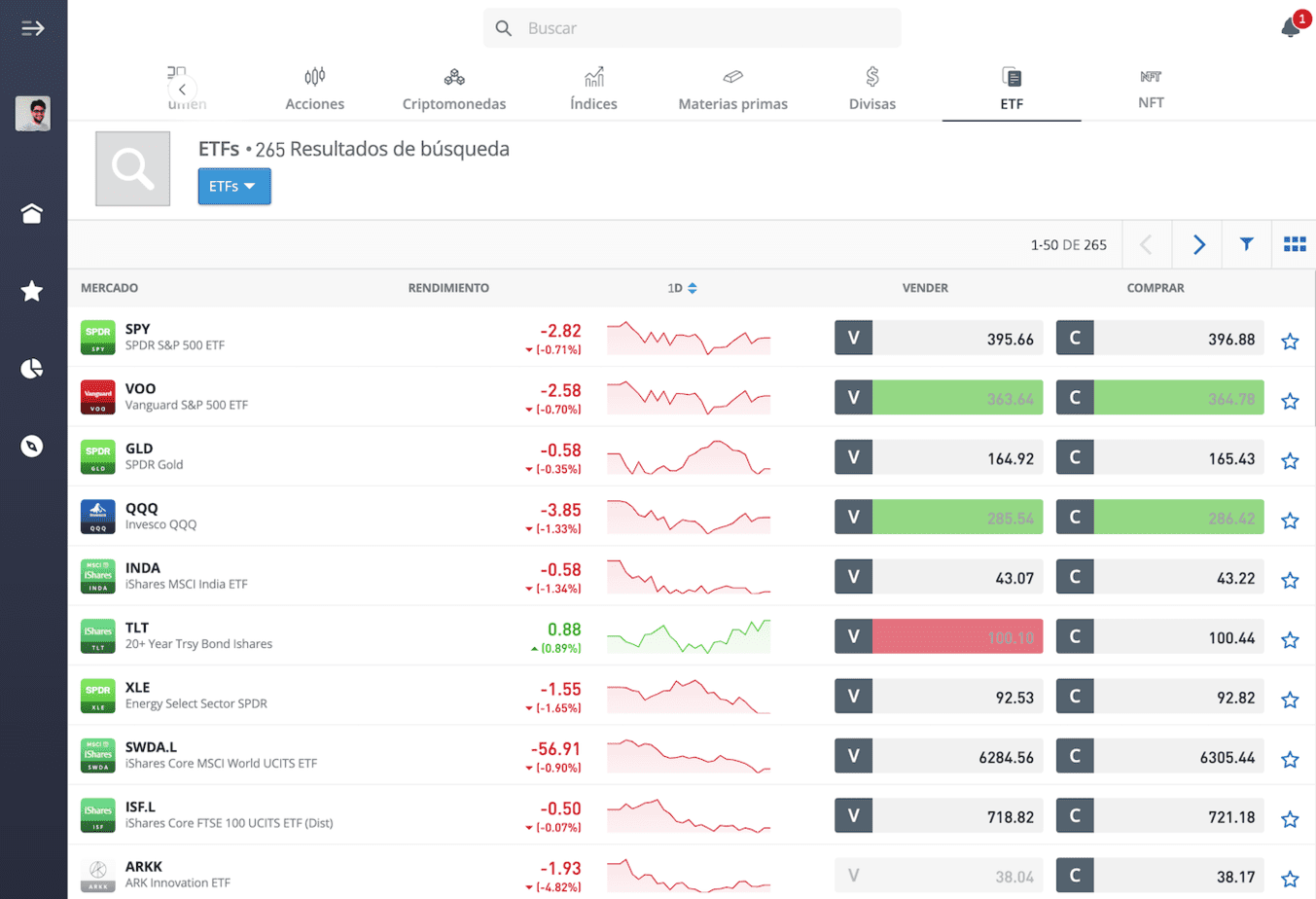Screen dimensions: 1316x899
Task: Toggle the TLT watchlist star
Action: tap(1290, 640)
